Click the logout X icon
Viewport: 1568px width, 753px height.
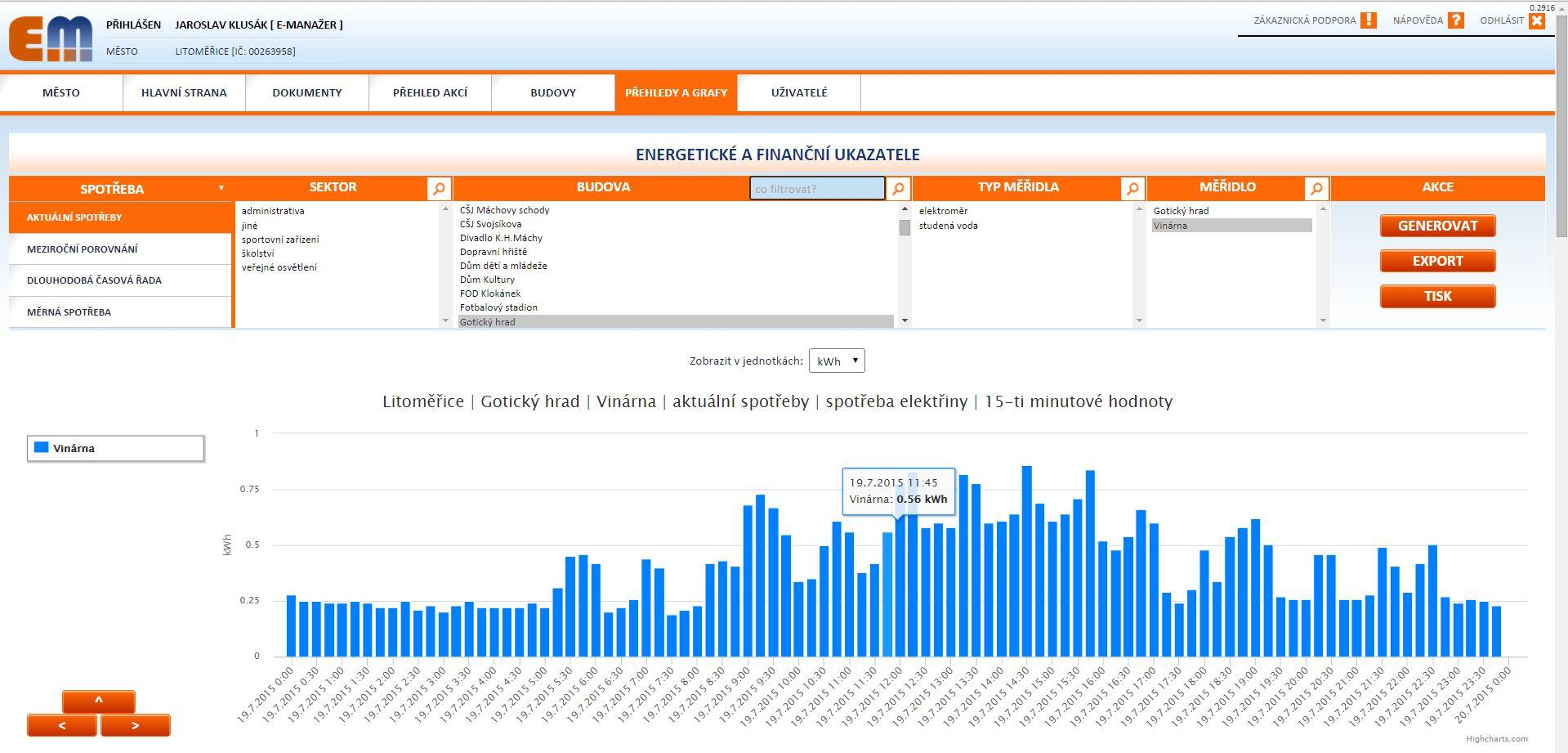[x=1537, y=20]
